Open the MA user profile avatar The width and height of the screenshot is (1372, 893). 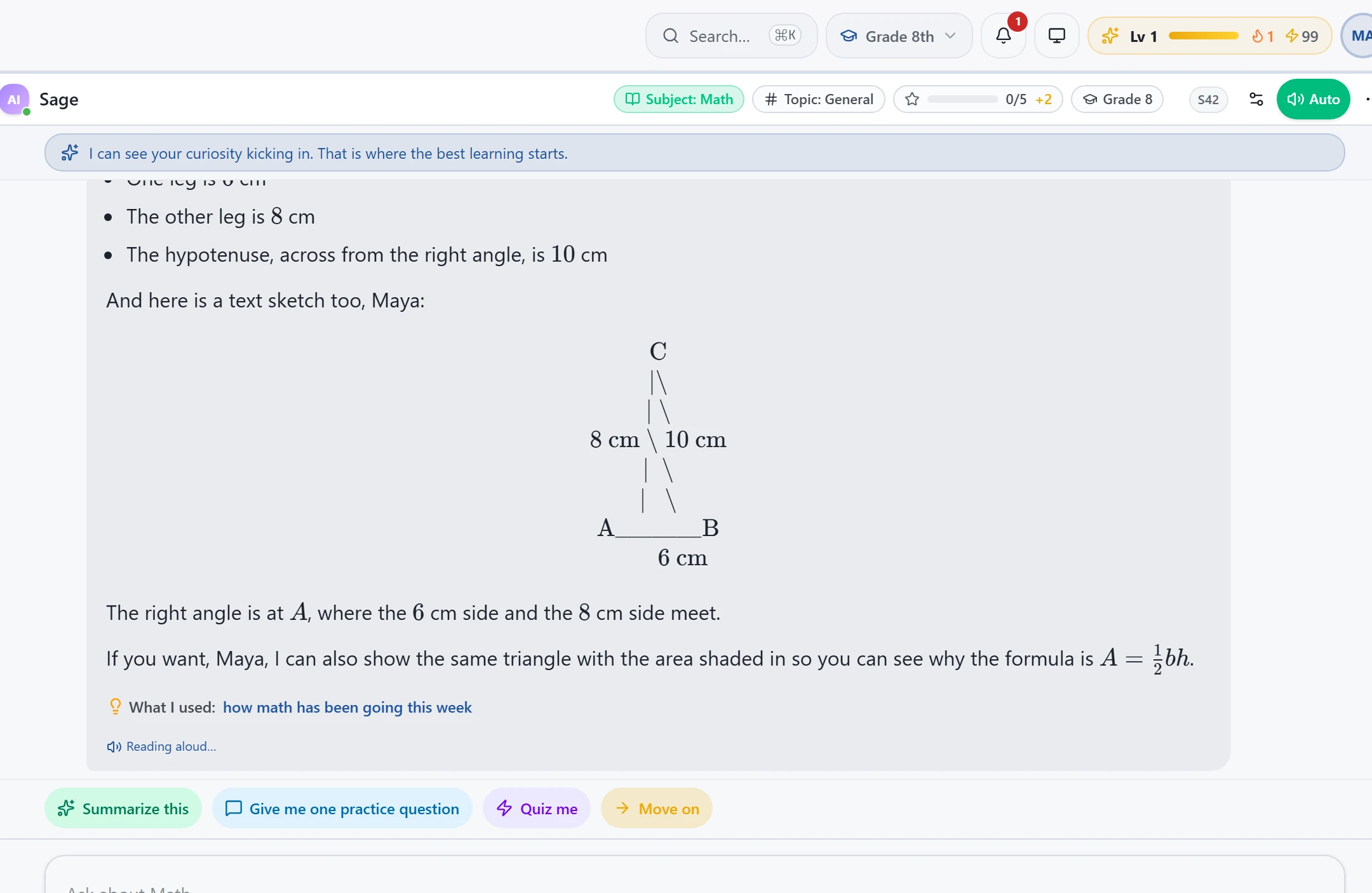pyautogui.click(x=1358, y=36)
